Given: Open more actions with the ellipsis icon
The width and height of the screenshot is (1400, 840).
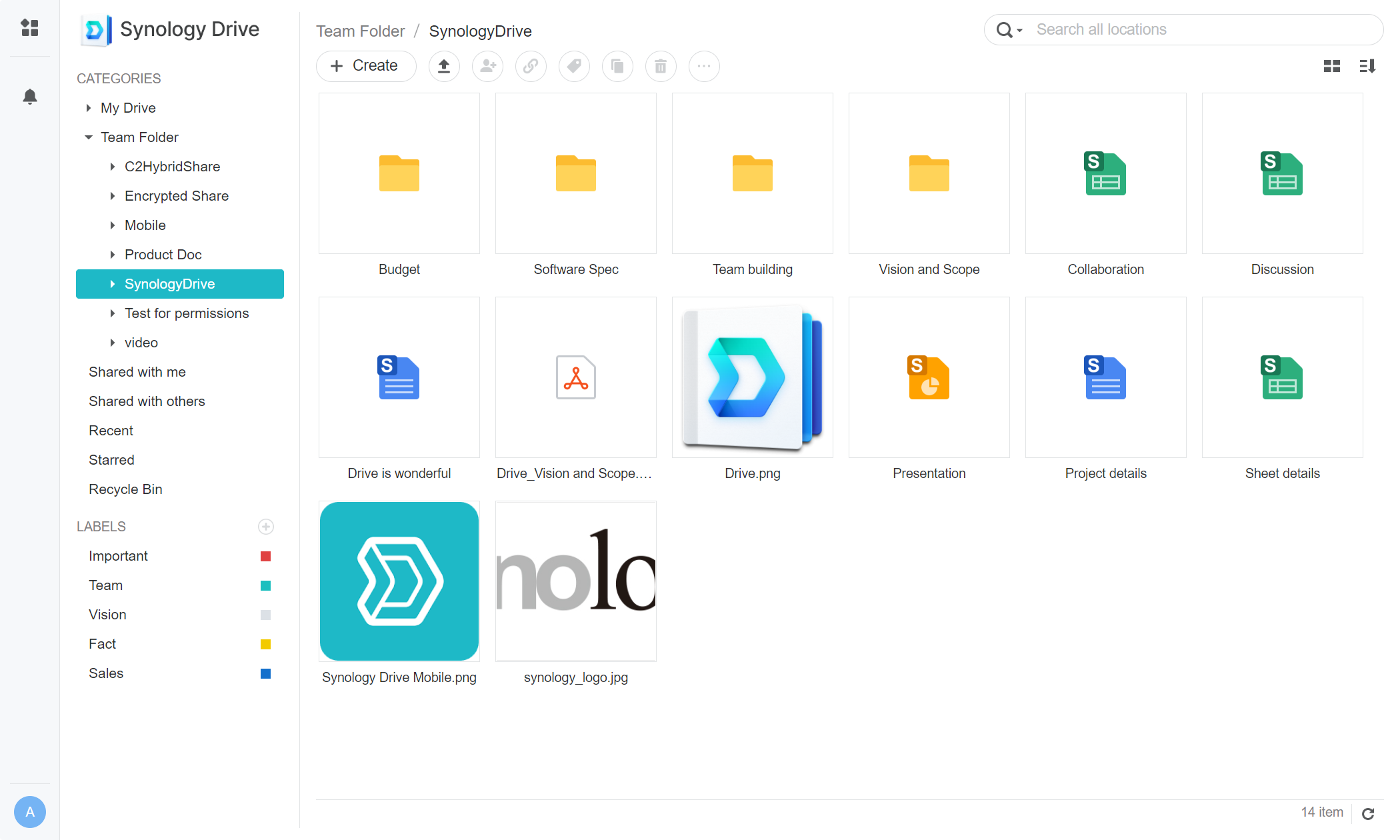Looking at the screenshot, I should [704, 66].
